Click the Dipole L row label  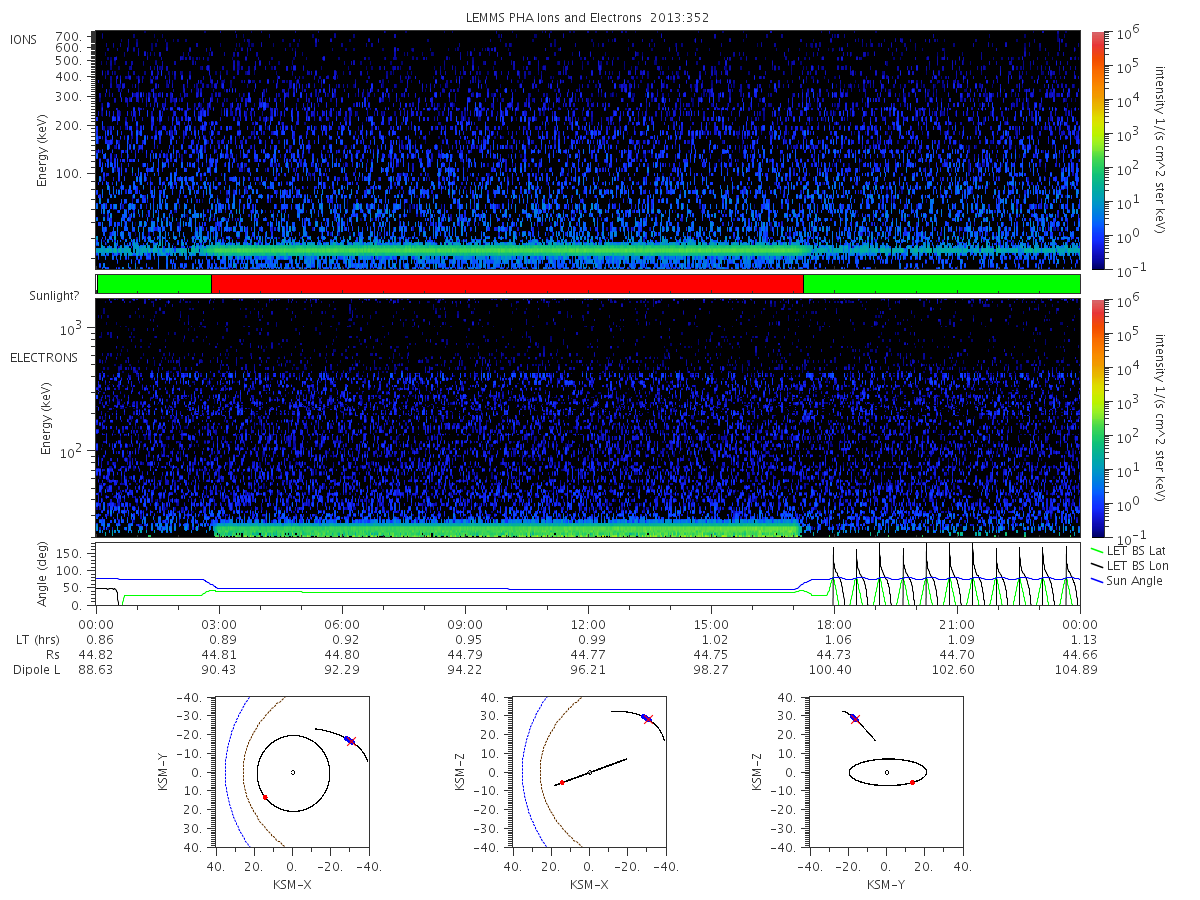coord(36,669)
